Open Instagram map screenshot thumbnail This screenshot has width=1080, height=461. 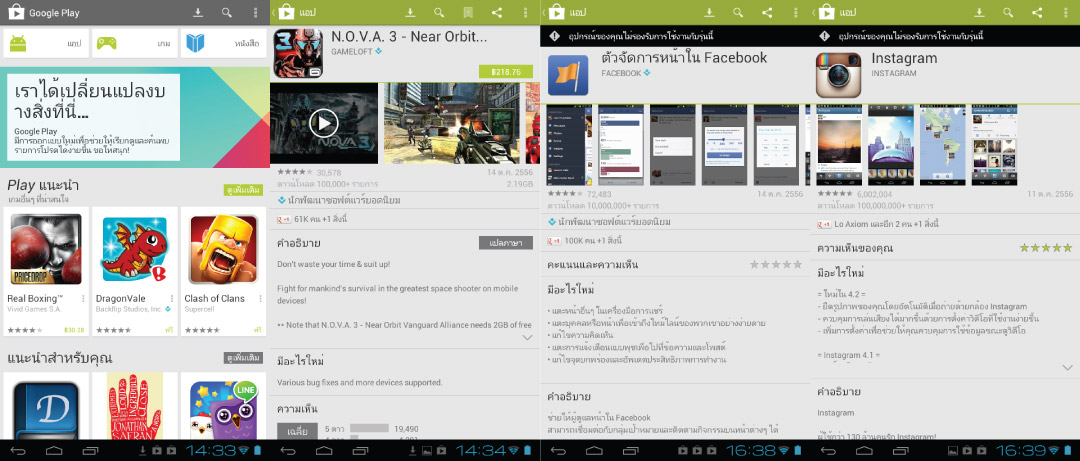click(x=942, y=145)
